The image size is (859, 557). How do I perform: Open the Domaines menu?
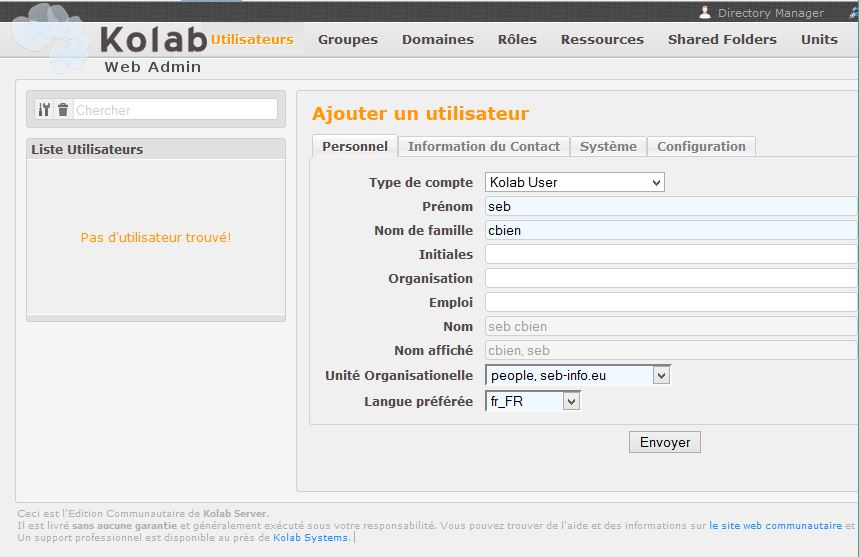pos(438,39)
